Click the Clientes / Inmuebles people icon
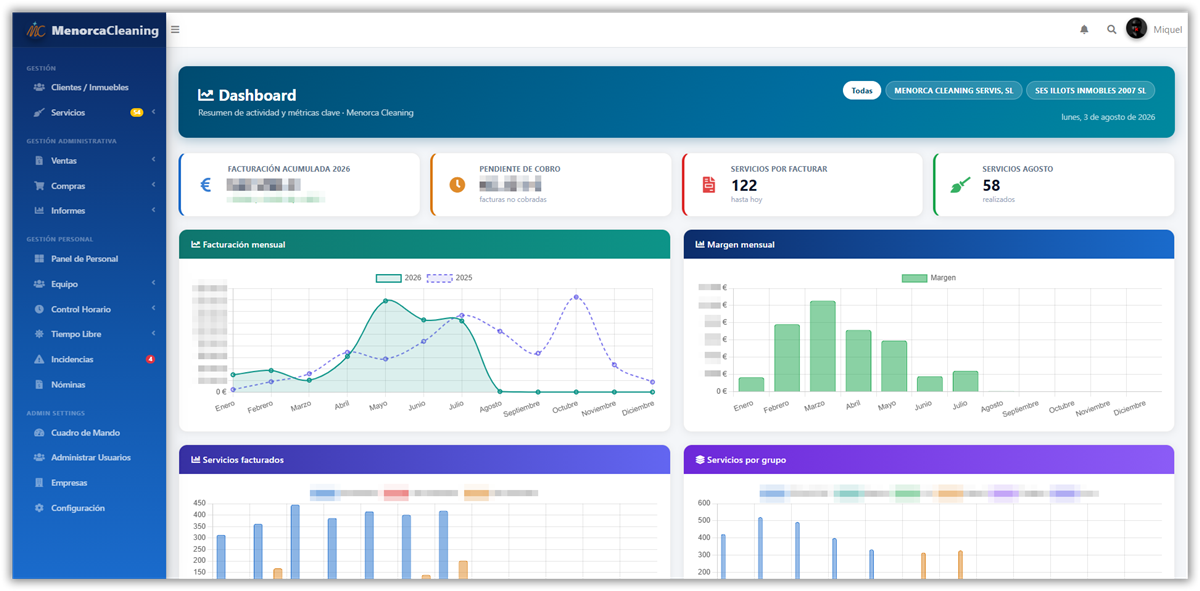1200x591 pixels. pyautogui.click(x=39, y=87)
